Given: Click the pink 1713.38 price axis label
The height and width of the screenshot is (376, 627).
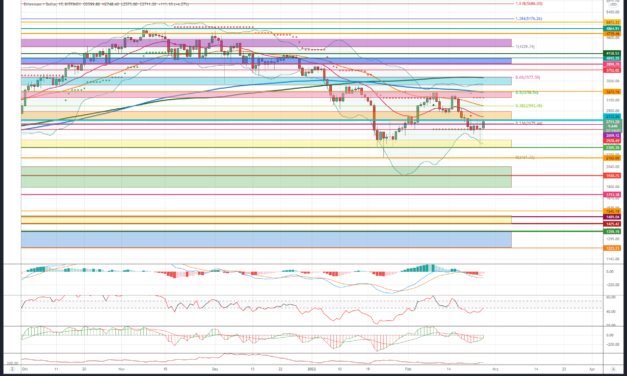Looking at the screenshot, I should tap(612, 195).
